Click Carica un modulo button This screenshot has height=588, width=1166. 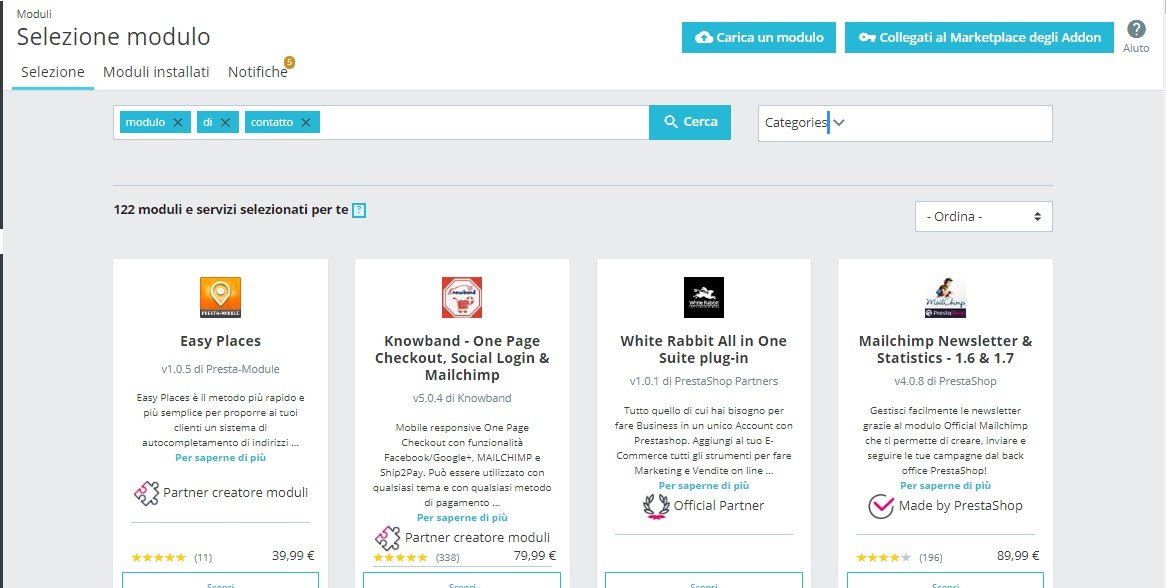coord(758,37)
